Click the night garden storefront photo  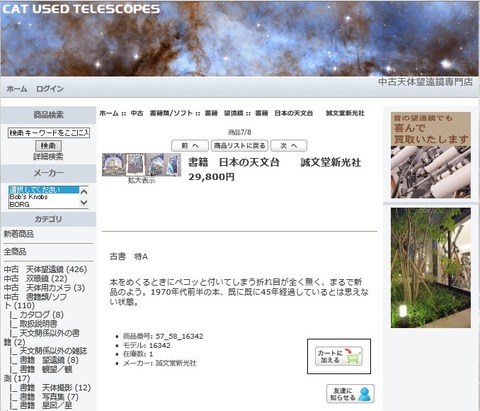(x=431, y=268)
